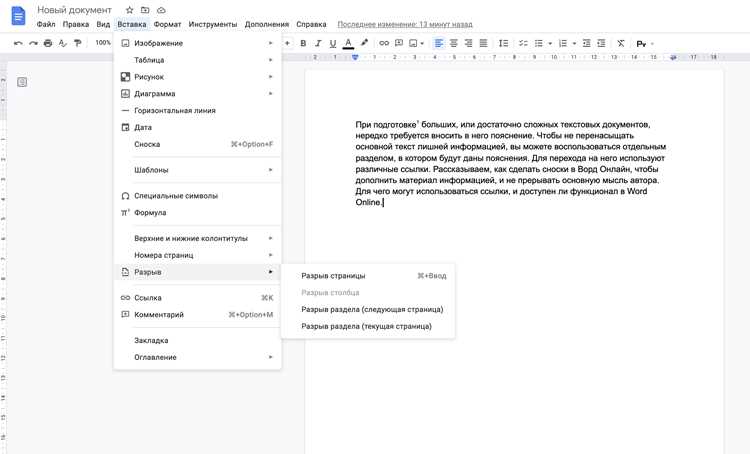Expand the Номера страниц submenu
Screen dimensions: 750x454
click(198, 255)
